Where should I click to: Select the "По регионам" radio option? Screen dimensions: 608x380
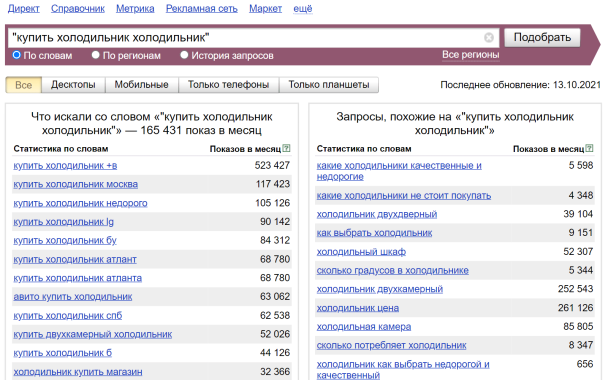pyautogui.click(x=96, y=55)
